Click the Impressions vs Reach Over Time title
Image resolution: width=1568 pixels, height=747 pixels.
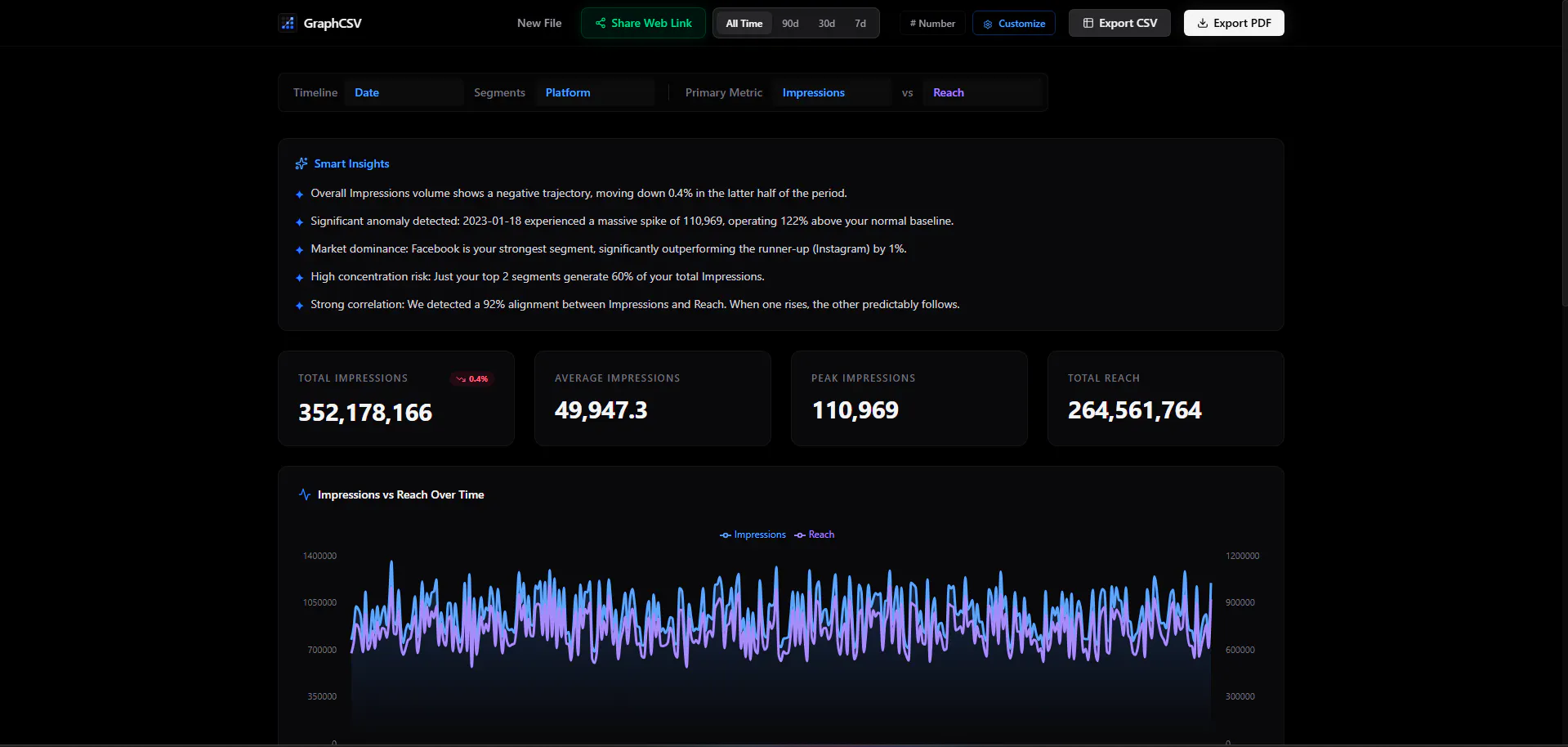tap(400, 494)
